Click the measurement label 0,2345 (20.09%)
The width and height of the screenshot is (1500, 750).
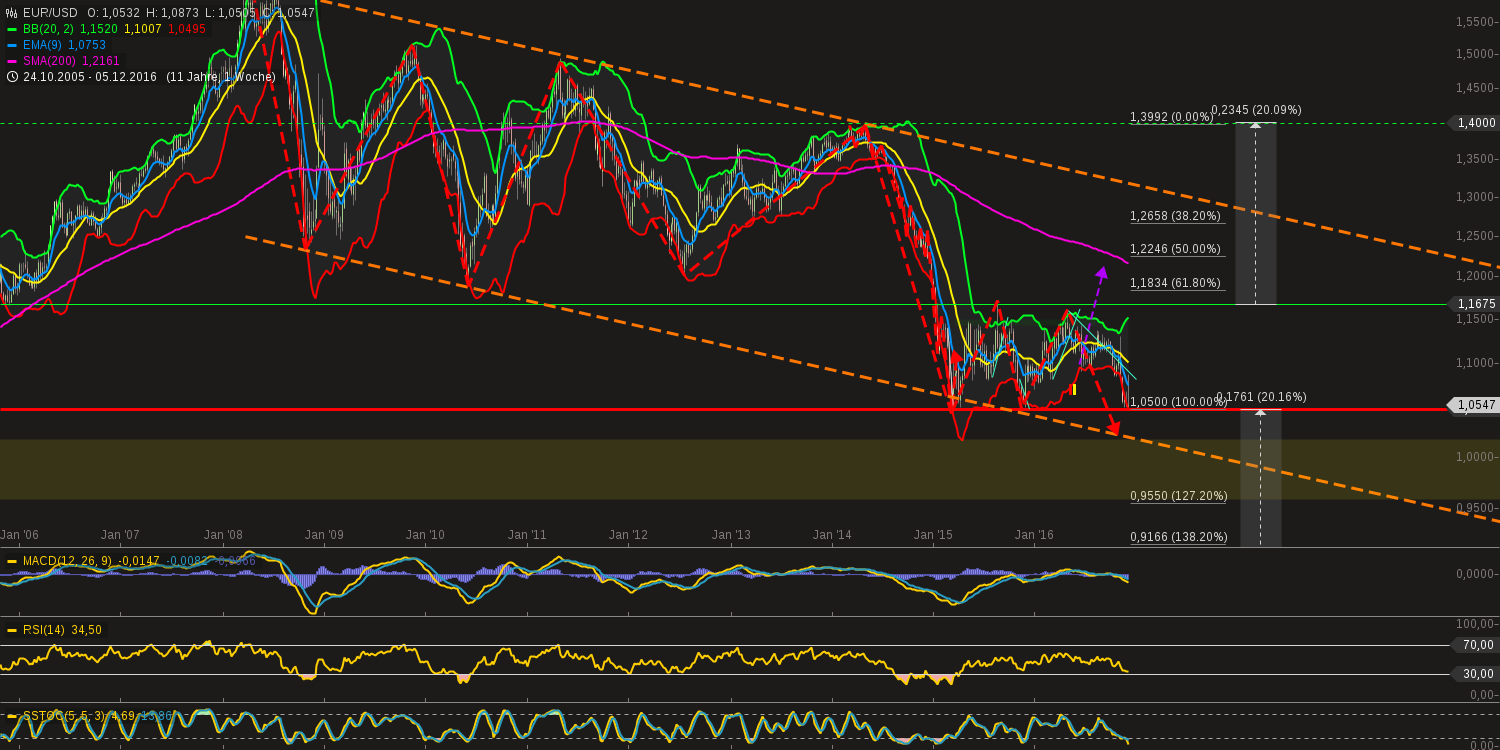[1256, 110]
